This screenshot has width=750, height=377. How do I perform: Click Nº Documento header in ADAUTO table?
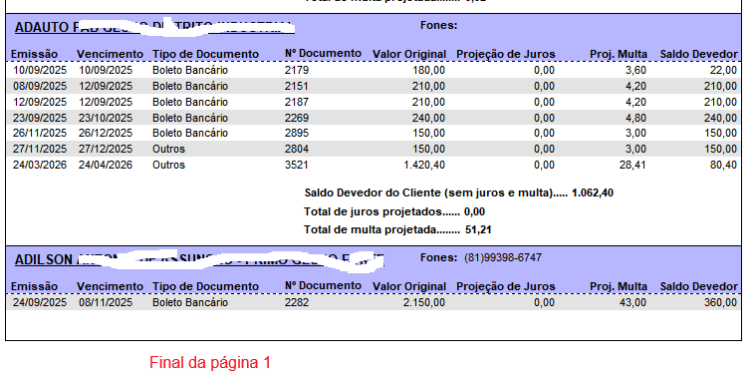coord(323,54)
